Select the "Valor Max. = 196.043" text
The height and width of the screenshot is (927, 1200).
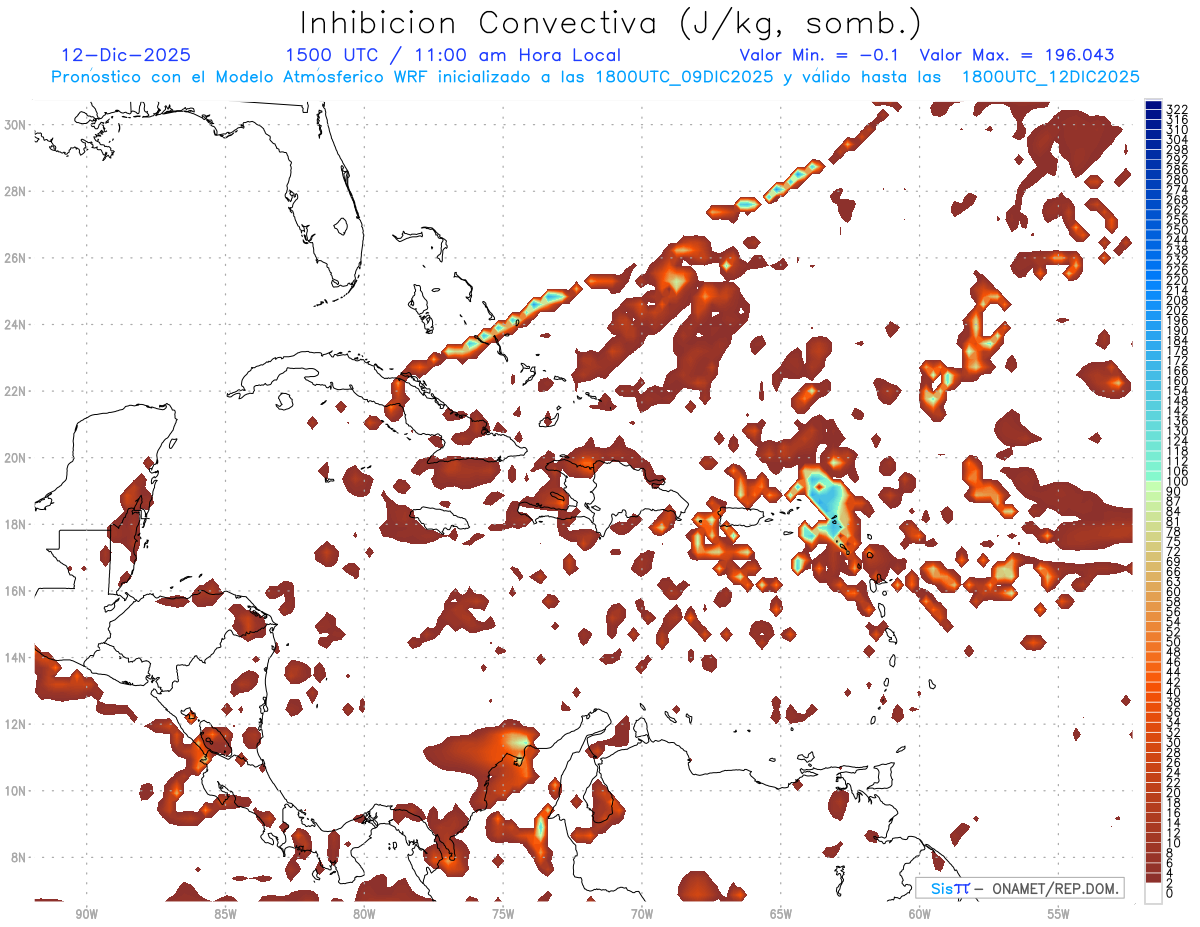1016,56
